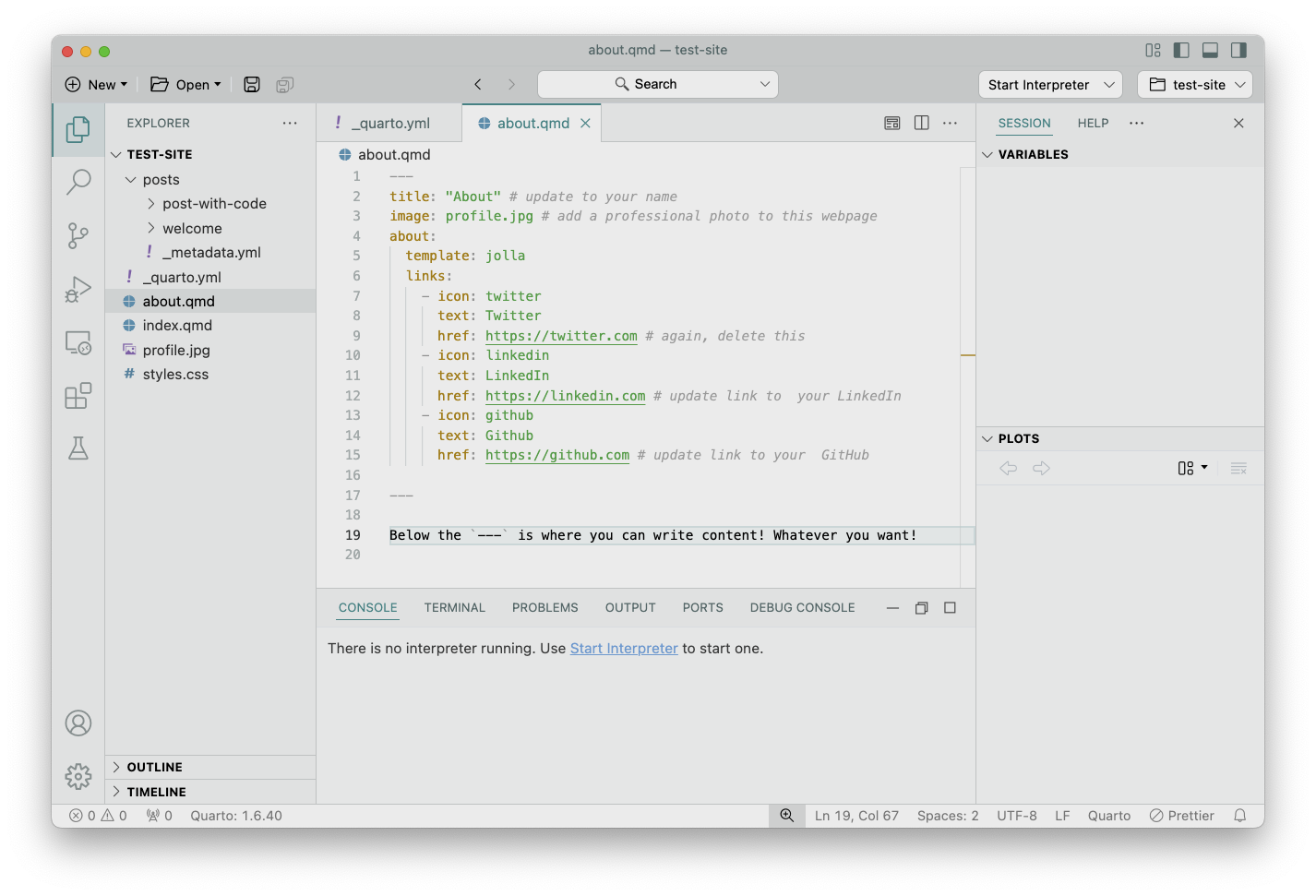Switch to the HELP tab
Image resolution: width=1316 pixels, height=896 pixels.
tap(1093, 123)
